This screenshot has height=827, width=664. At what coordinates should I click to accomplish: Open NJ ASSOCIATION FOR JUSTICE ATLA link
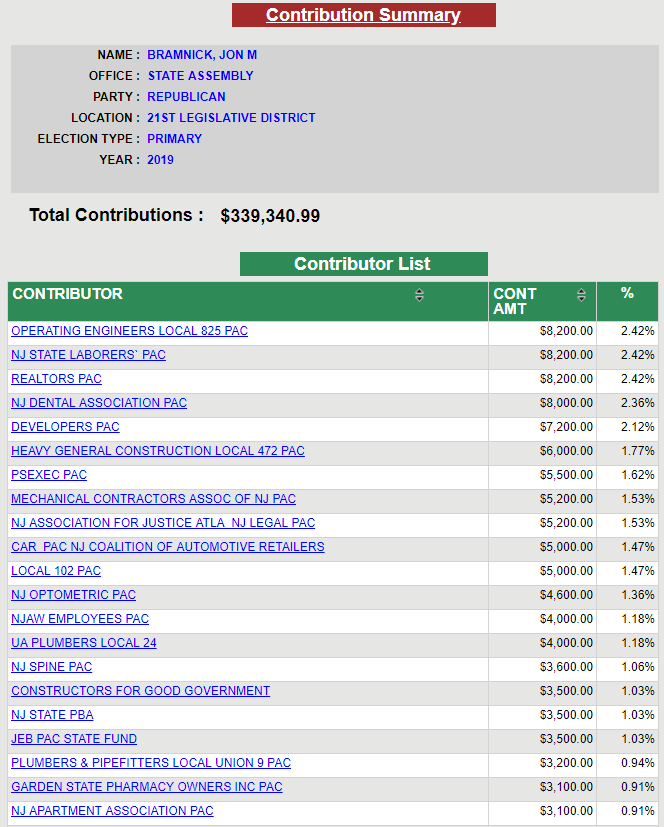click(163, 523)
